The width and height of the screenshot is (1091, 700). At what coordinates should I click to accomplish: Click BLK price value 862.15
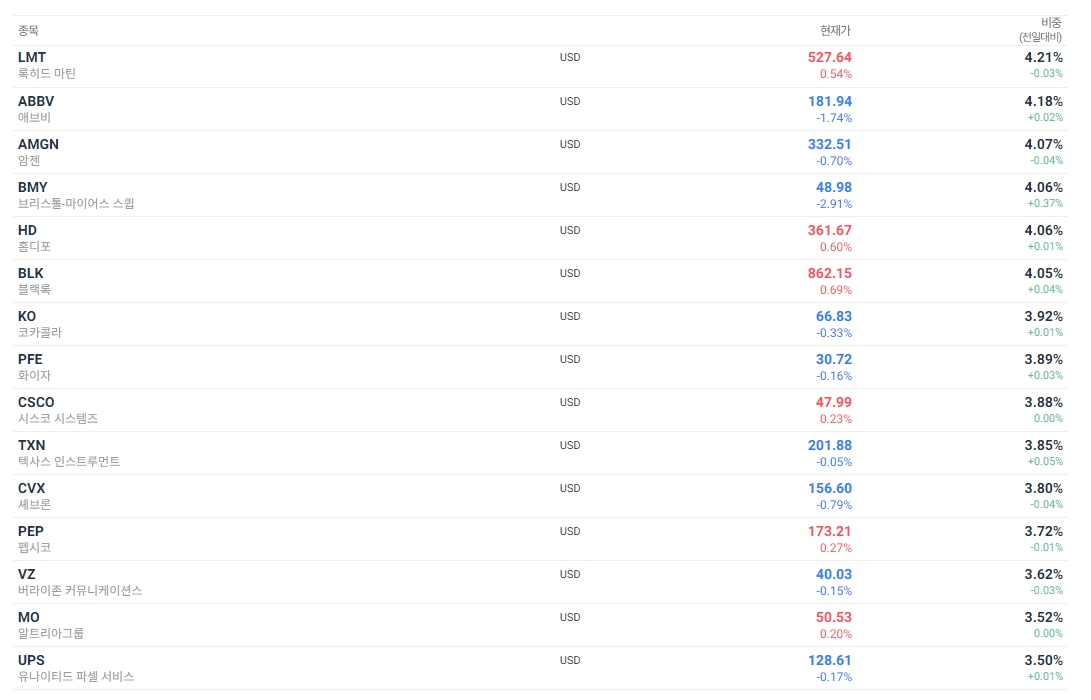tap(829, 273)
